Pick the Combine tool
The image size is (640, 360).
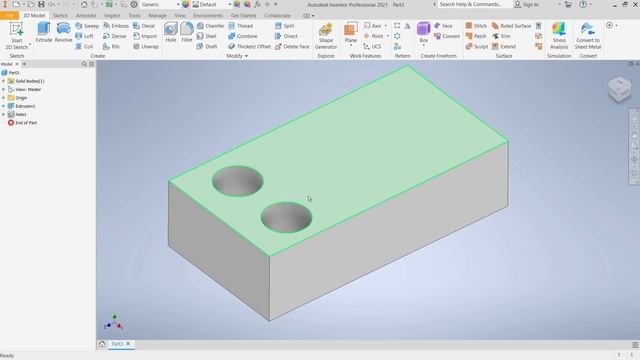243,36
